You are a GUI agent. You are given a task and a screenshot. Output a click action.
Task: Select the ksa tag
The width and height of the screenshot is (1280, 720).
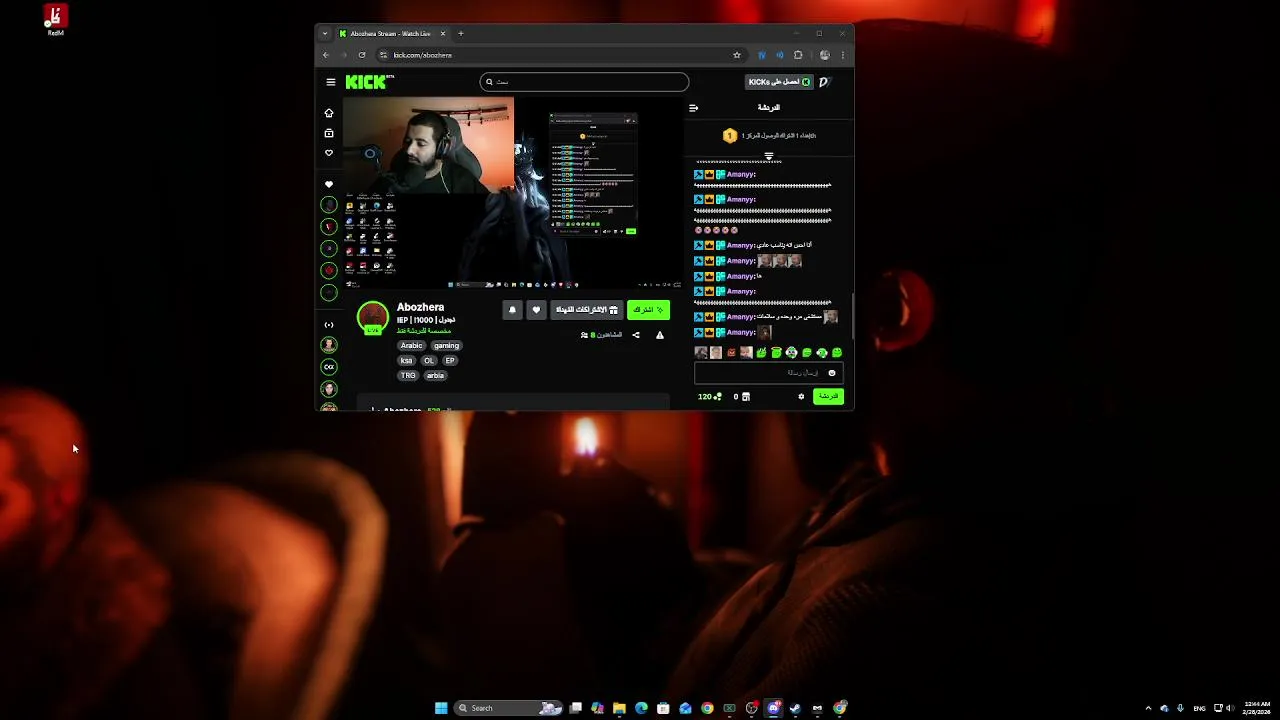tap(406, 361)
